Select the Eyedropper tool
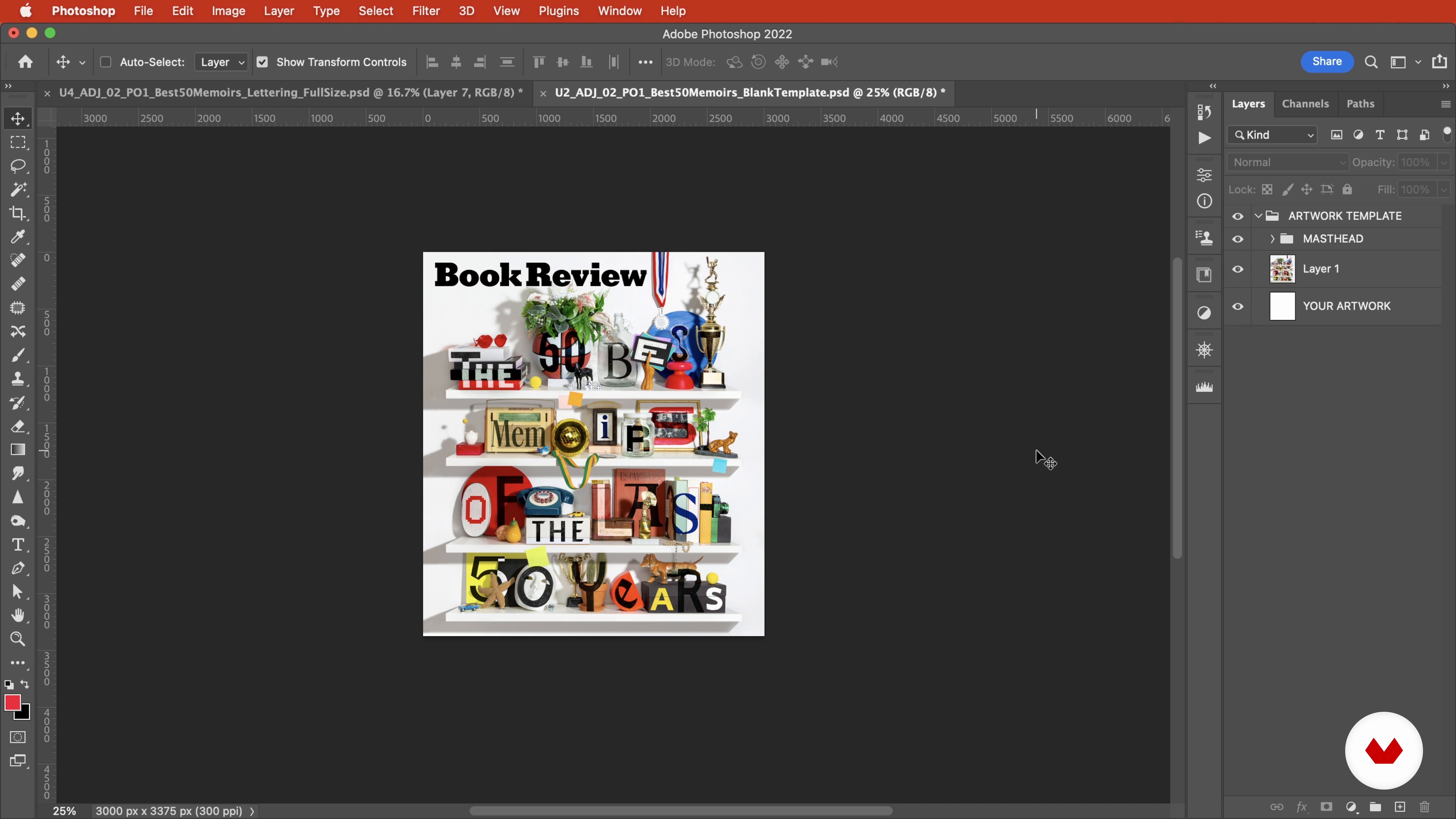The width and height of the screenshot is (1456, 819). (17, 237)
